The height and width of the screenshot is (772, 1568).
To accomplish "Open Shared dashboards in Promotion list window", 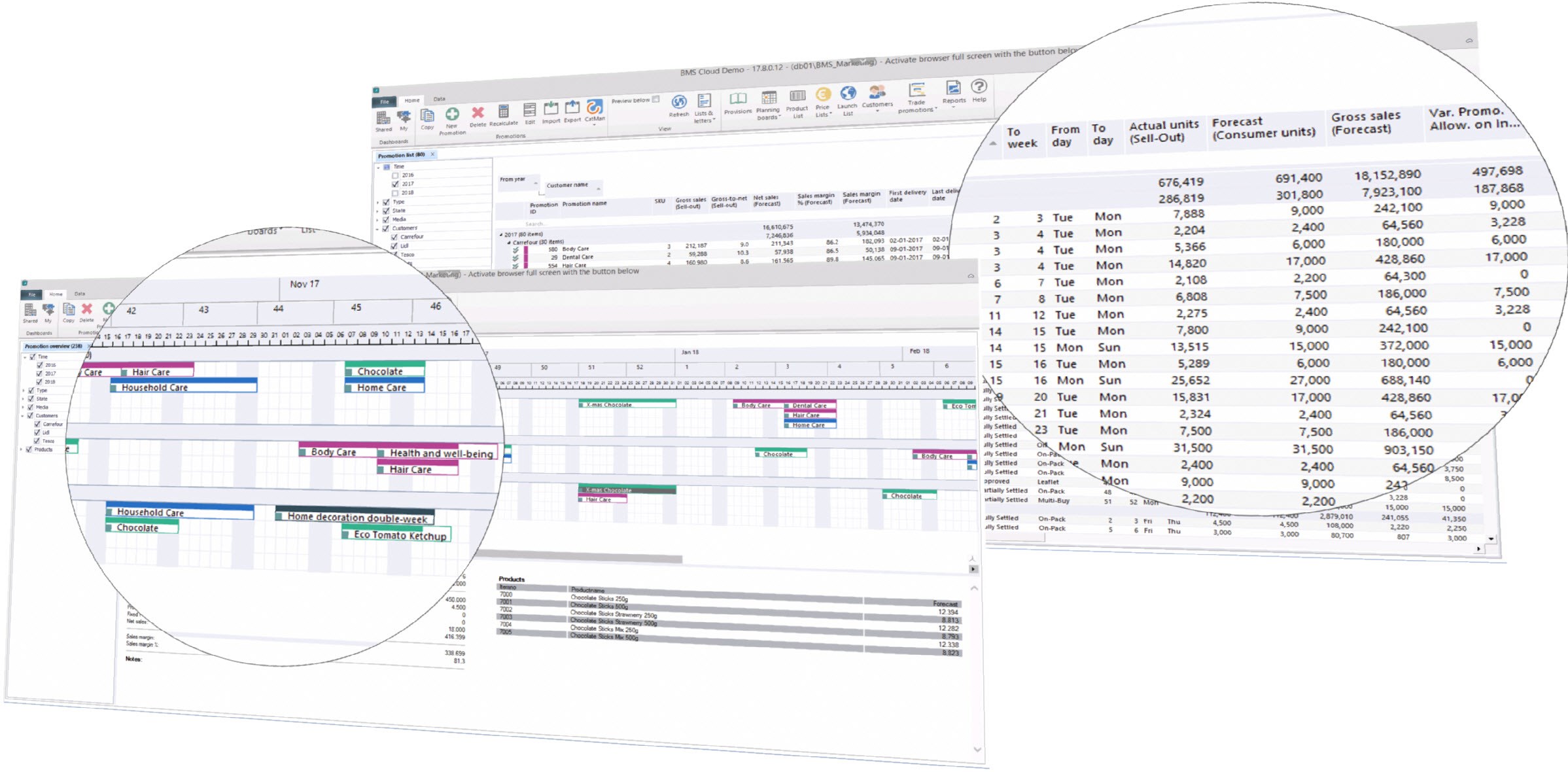I will (383, 121).
